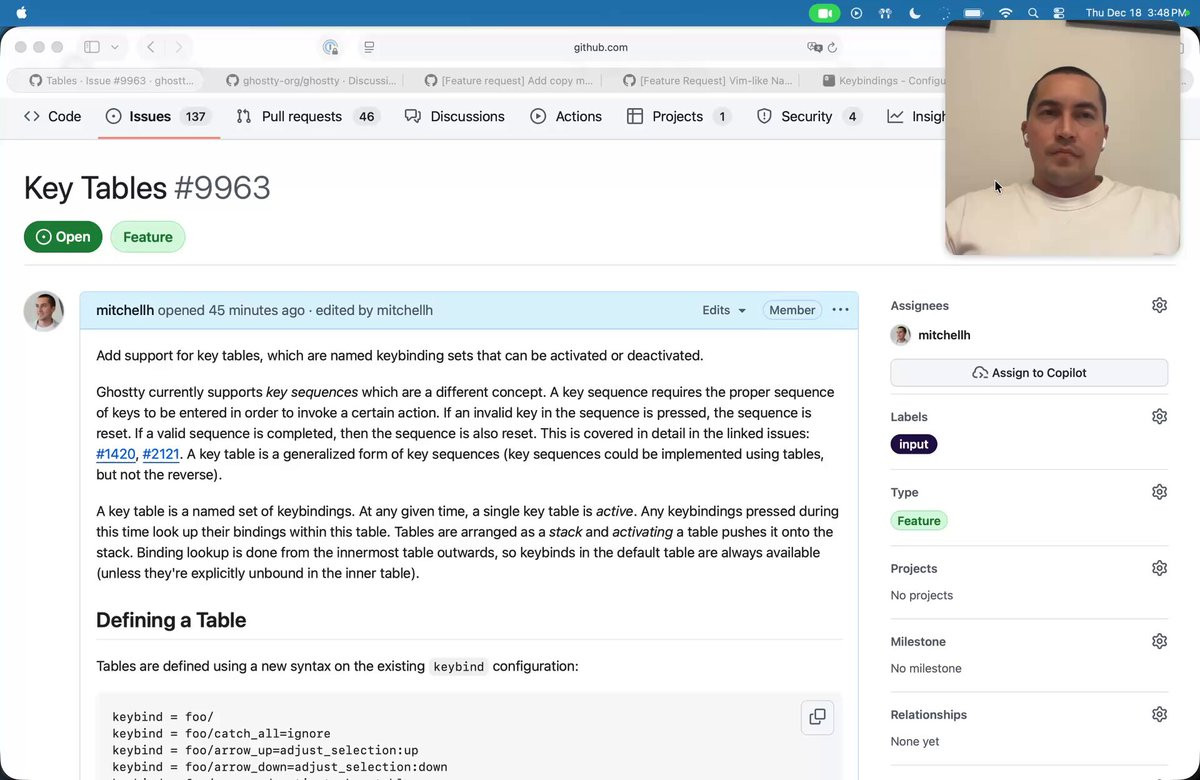Screen dimensions: 1200x780
Task: Open the Apple menu
Action: tap(22, 12)
